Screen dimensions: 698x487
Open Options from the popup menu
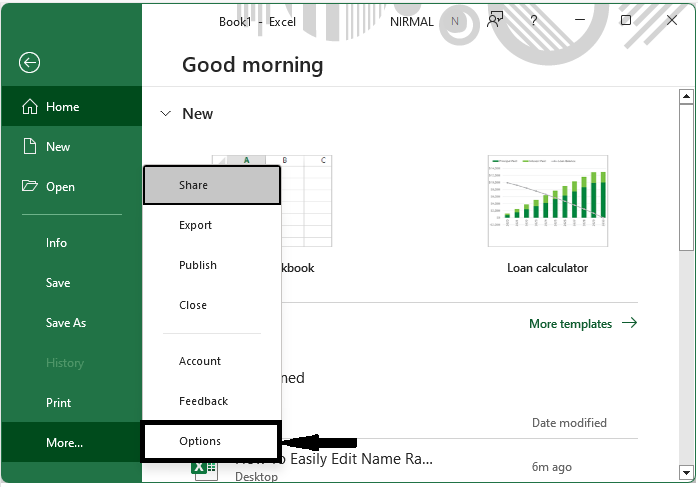click(211, 441)
